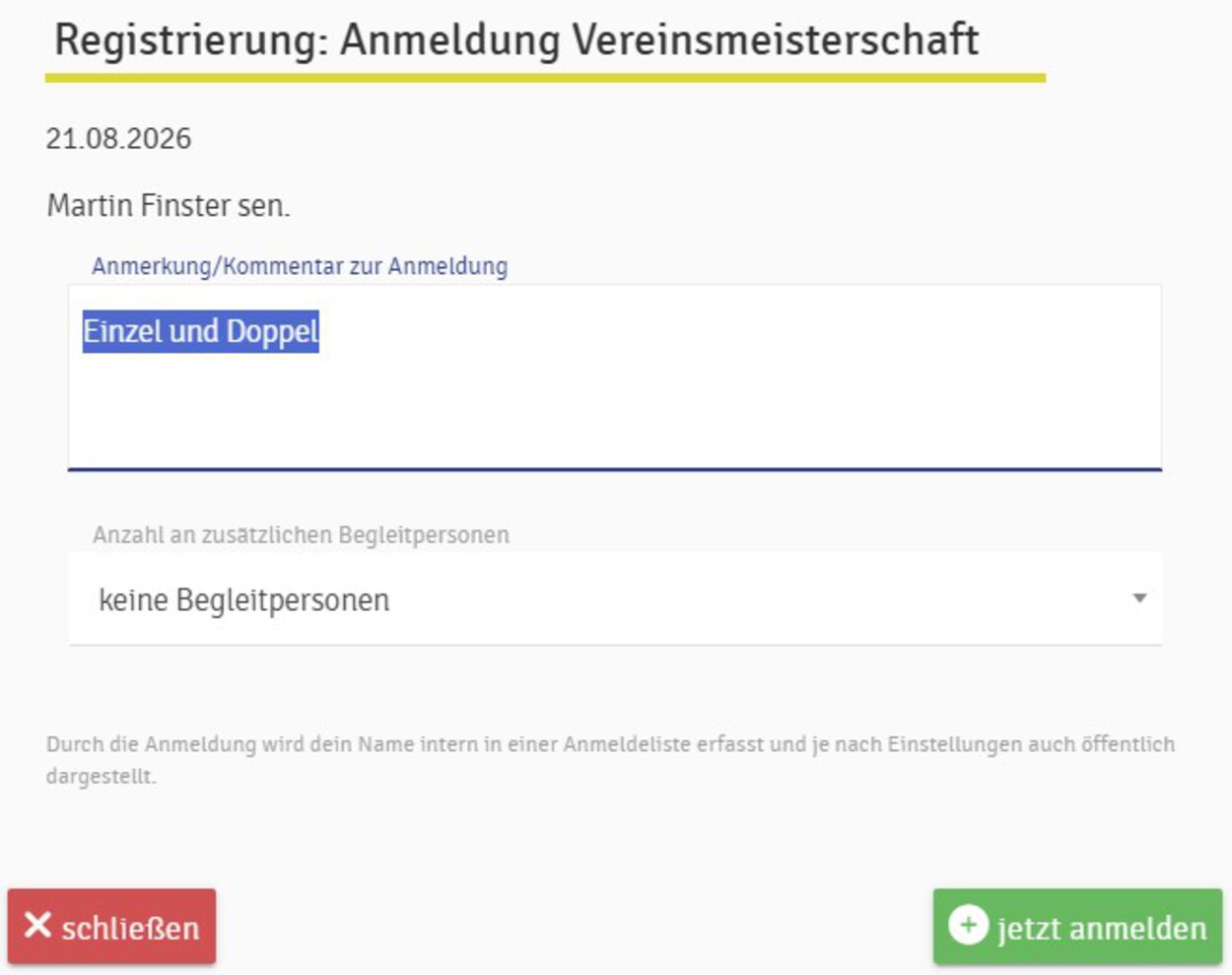
Task: Click the schließen button label
Action: click(130, 928)
